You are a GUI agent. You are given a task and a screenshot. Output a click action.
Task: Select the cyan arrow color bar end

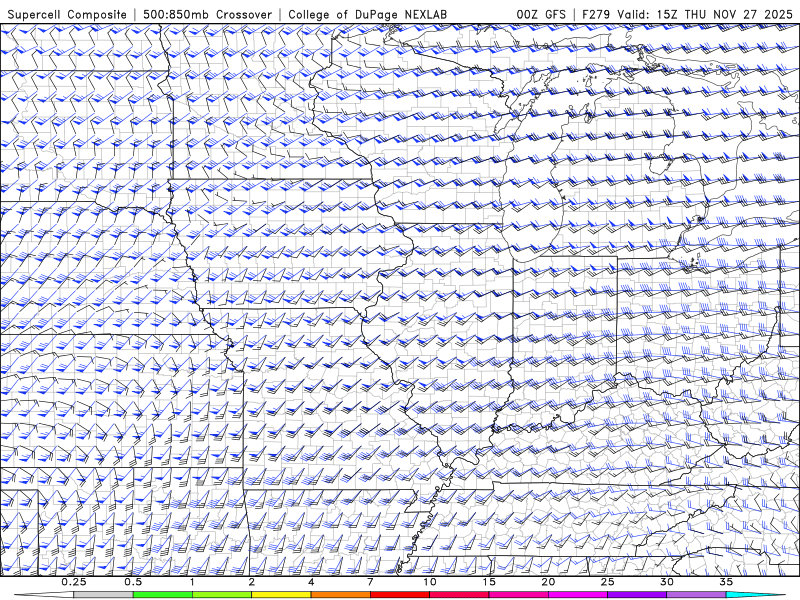tap(755, 595)
